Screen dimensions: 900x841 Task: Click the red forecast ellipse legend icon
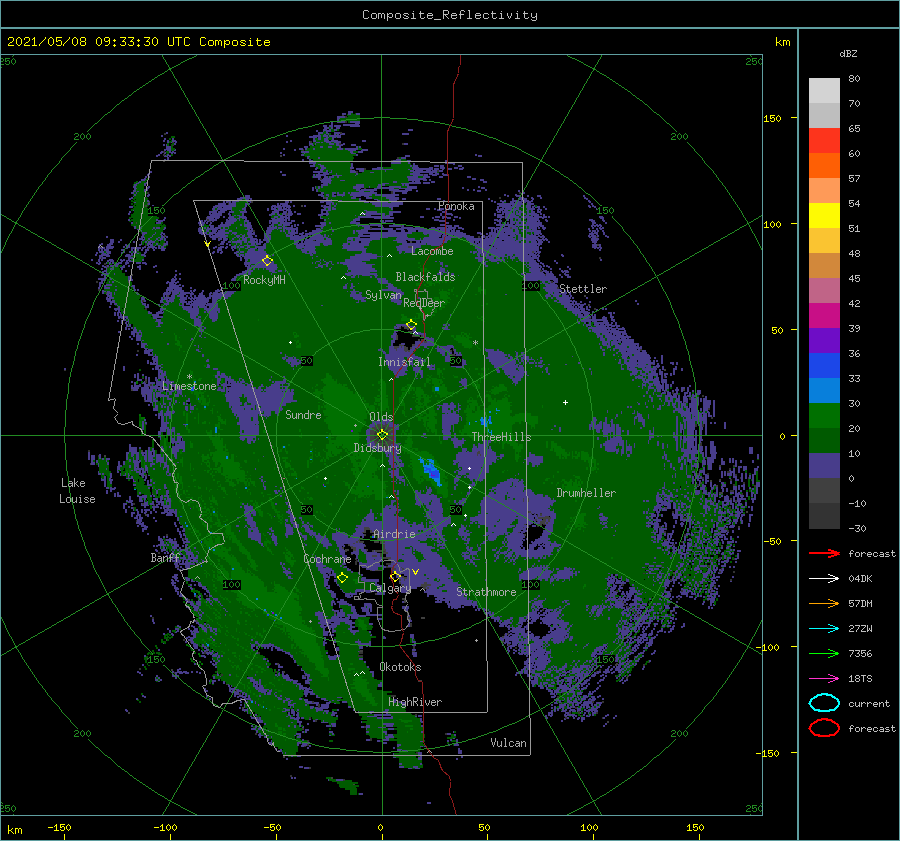(x=824, y=728)
